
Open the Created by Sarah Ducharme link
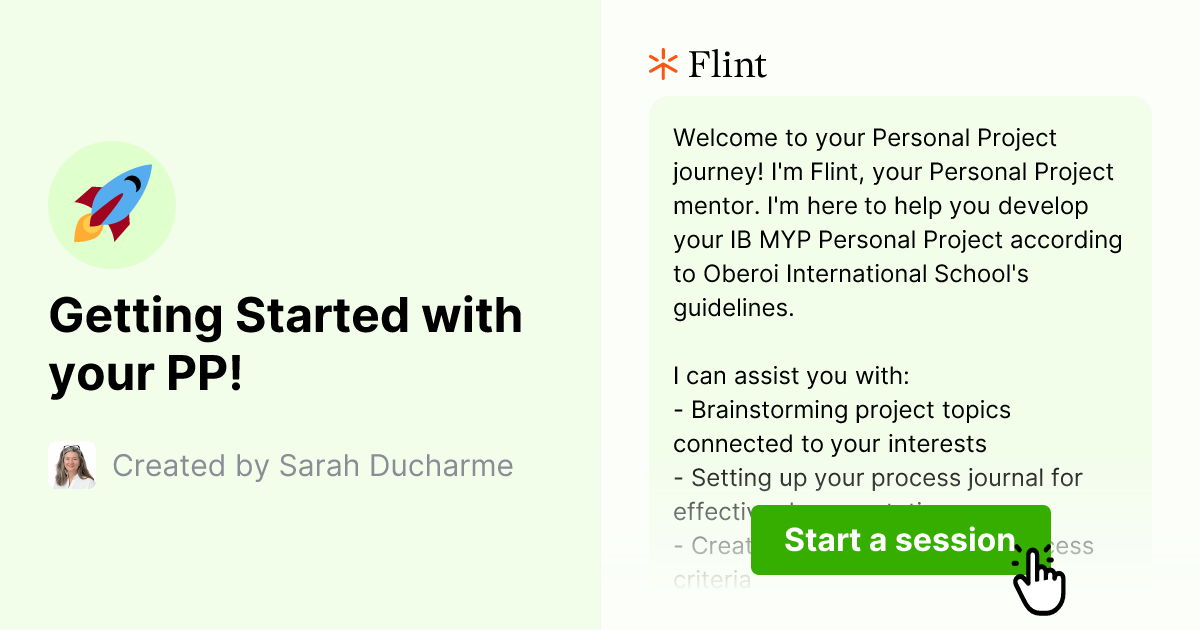312,465
